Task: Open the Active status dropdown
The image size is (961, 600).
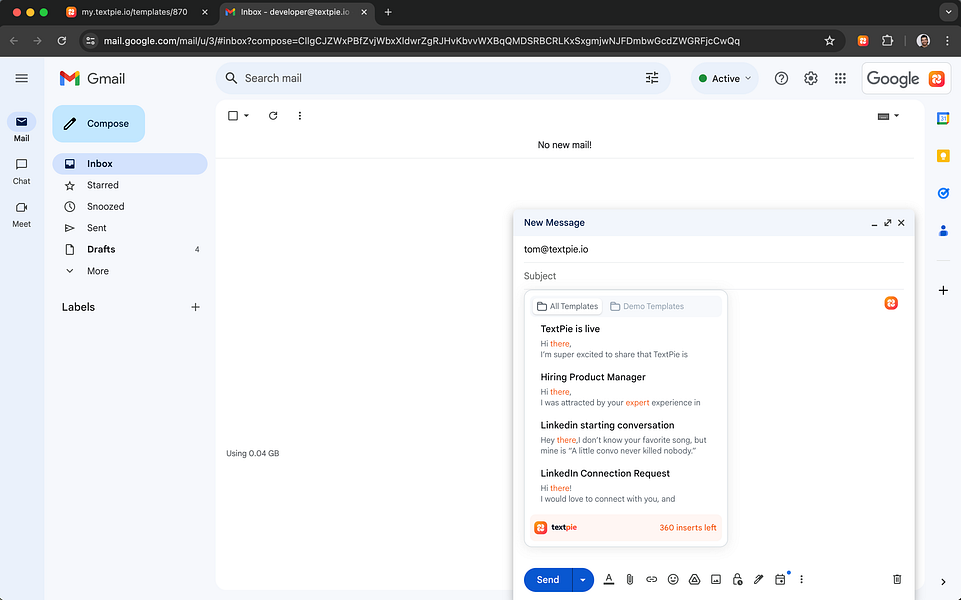Action: pos(723,78)
